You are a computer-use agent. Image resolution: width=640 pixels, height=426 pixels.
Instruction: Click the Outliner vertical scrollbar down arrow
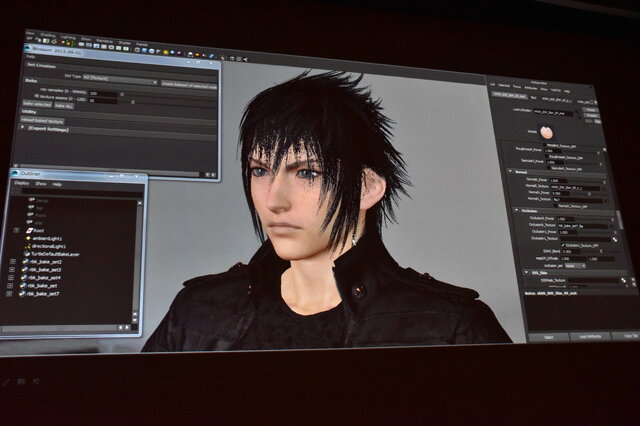click(135, 320)
